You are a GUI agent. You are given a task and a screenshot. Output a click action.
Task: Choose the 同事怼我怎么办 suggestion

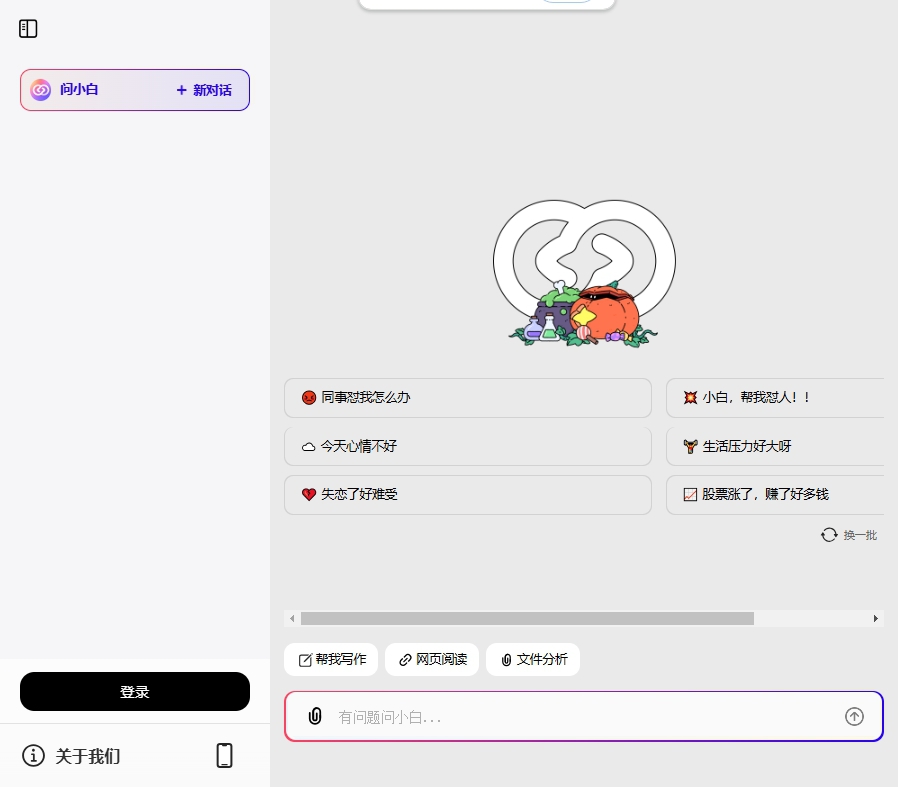(x=468, y=397)
